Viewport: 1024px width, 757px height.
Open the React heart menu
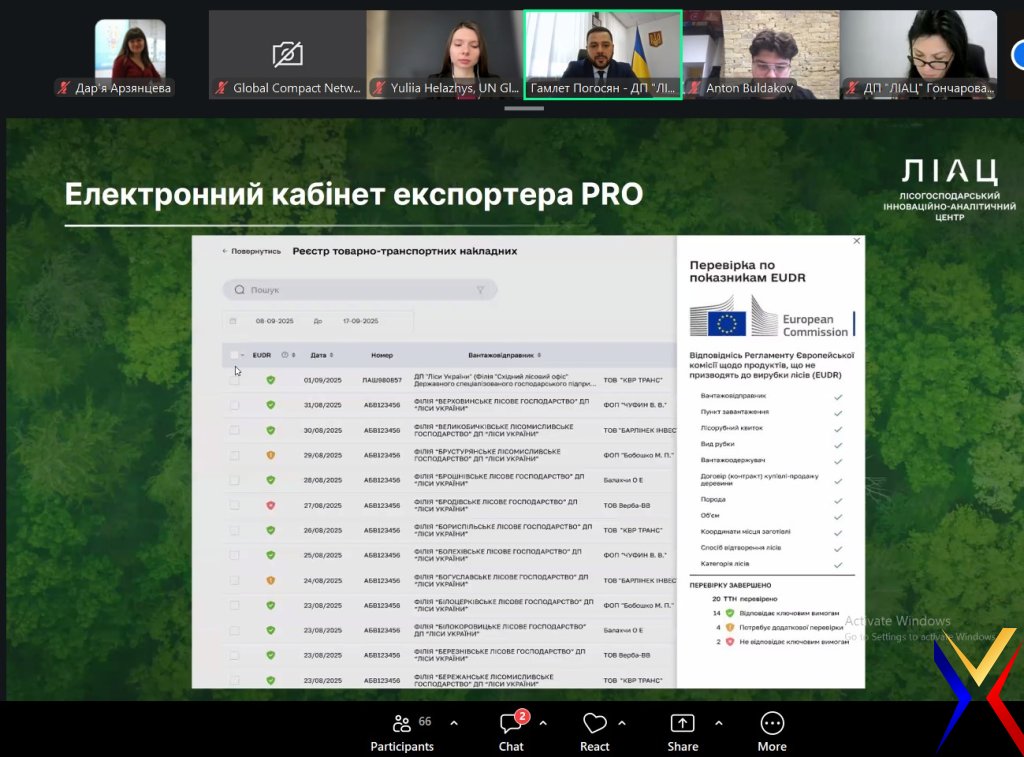tap(595, 731)
